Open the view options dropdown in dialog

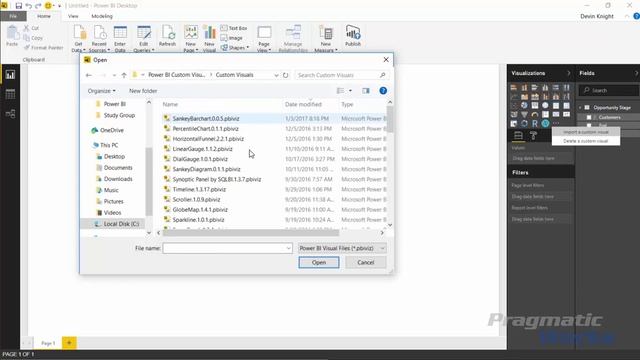pos(350,91)
